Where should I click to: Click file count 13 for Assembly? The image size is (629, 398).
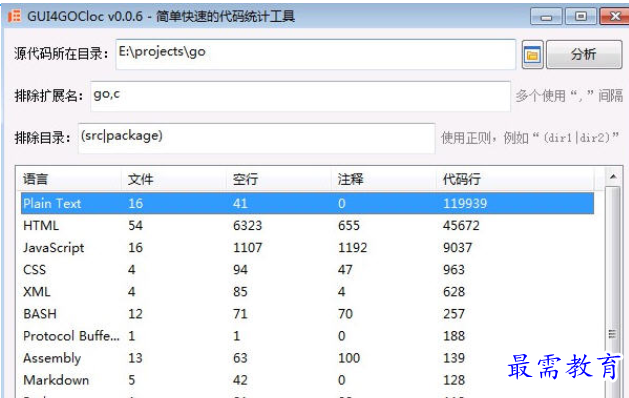point(136,358)
